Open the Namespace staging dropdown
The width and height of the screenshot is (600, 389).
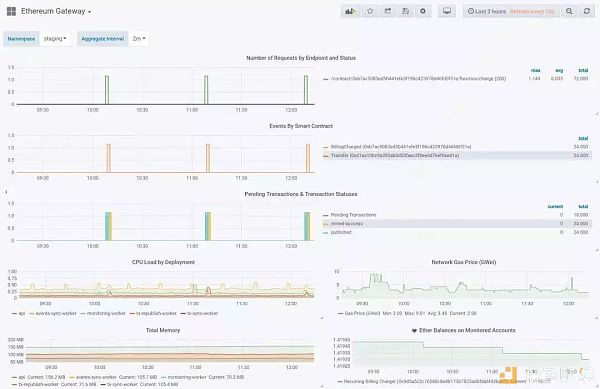55,39
